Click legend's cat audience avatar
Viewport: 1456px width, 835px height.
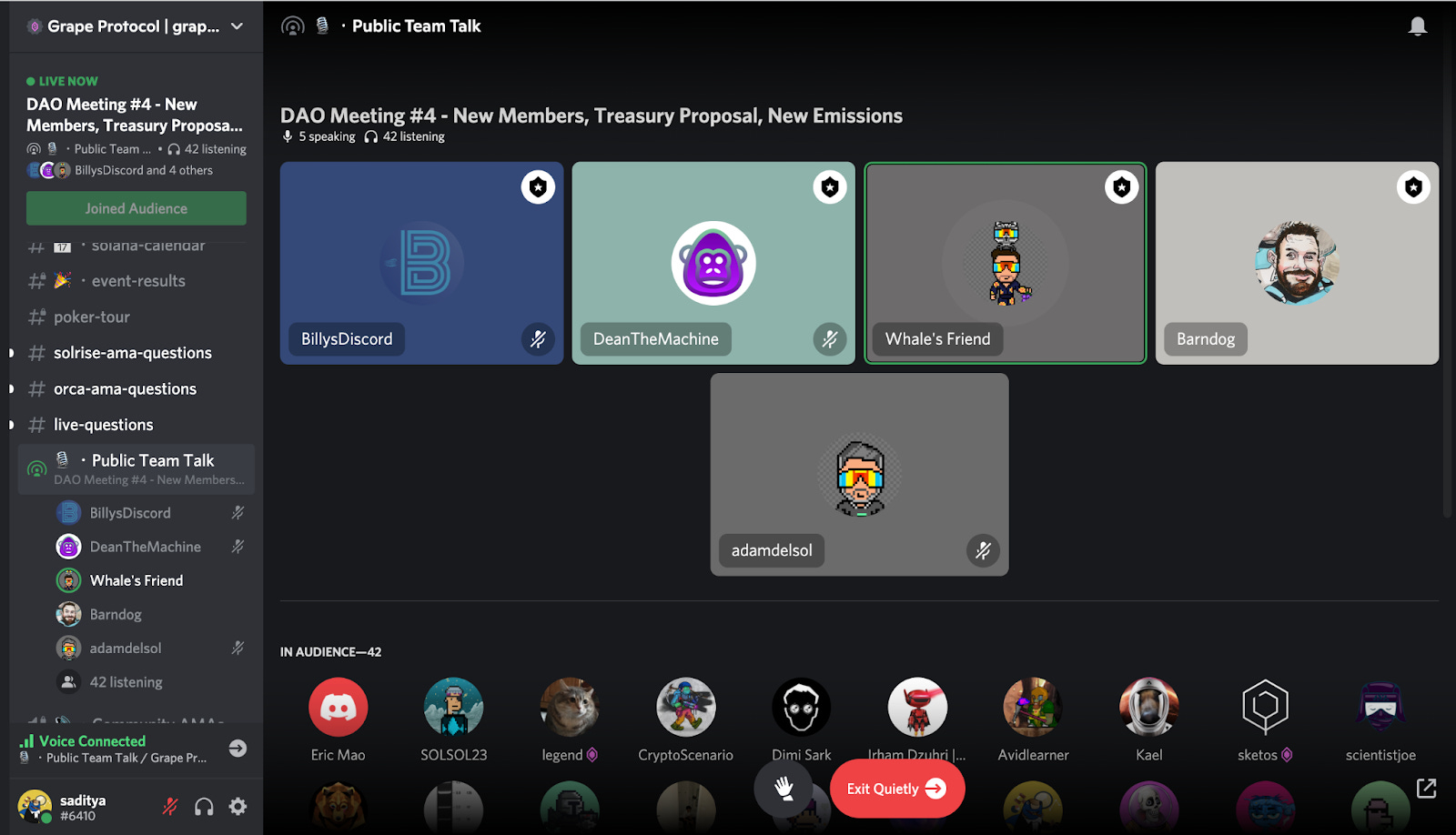pos(570,707)
